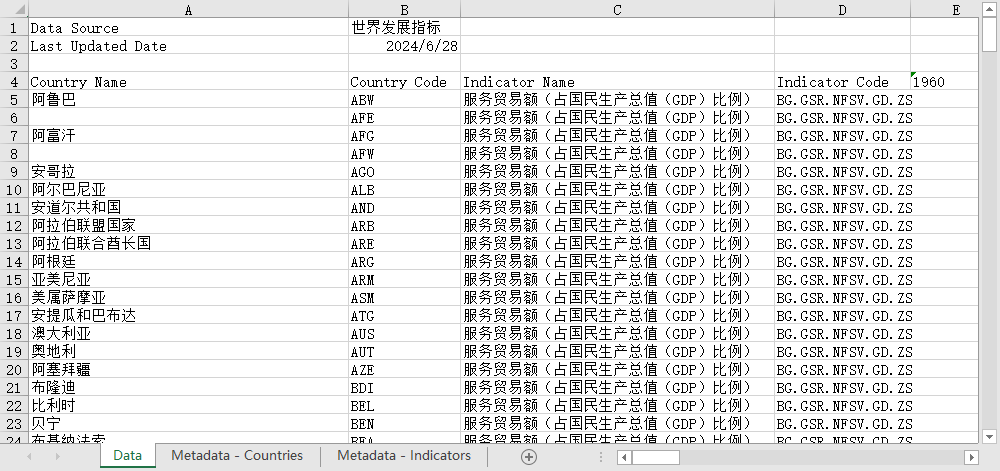The height and width of the screenshot is (471, 1000).
Task: Select the Last Updated Date value 2024/6/28
Action: [403, 46]
